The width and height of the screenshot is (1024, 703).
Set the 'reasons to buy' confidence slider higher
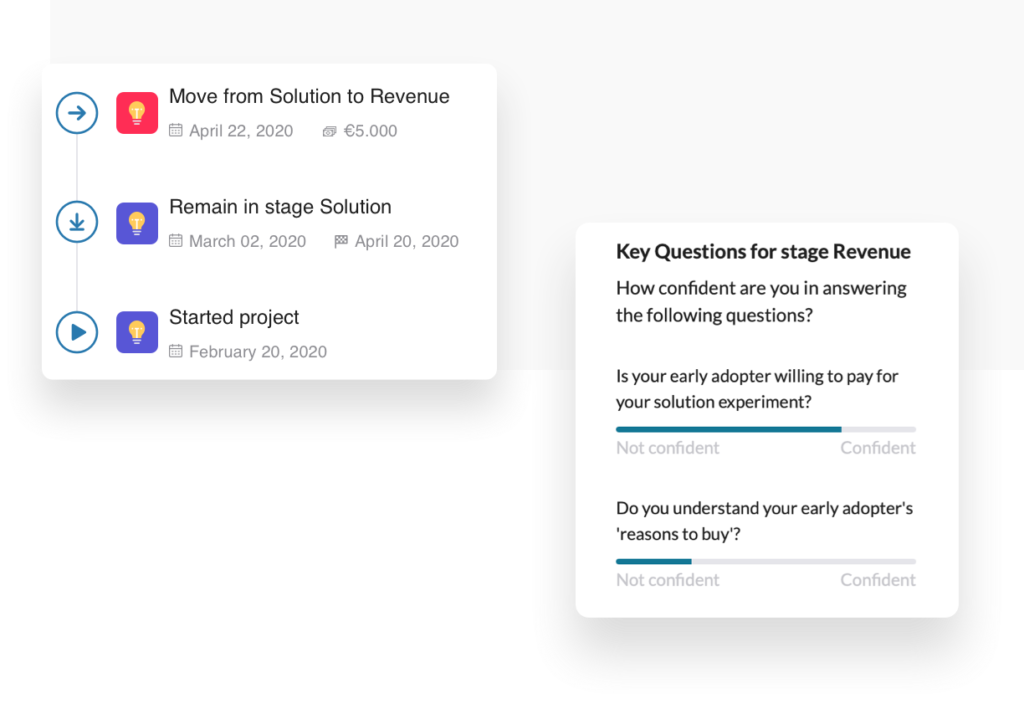[x=765, y=561]
